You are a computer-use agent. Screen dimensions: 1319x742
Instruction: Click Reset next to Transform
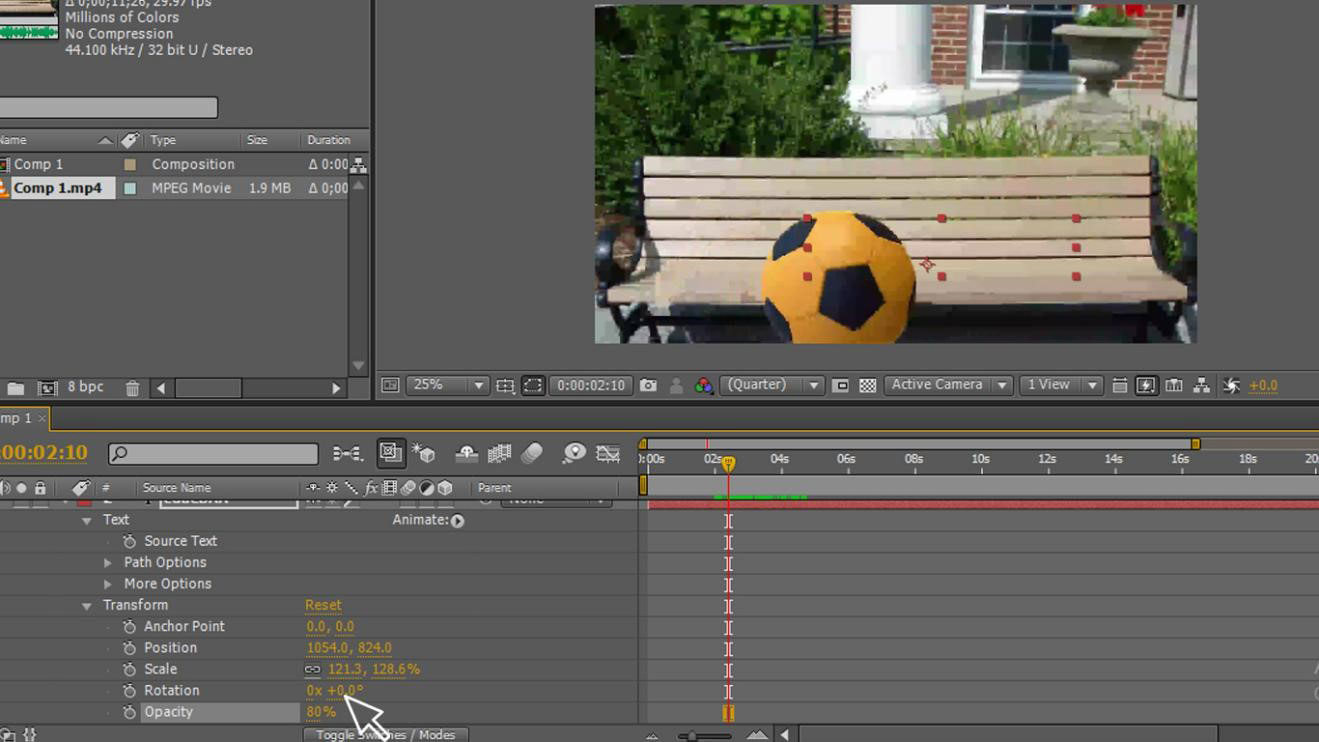coord(323,606)
